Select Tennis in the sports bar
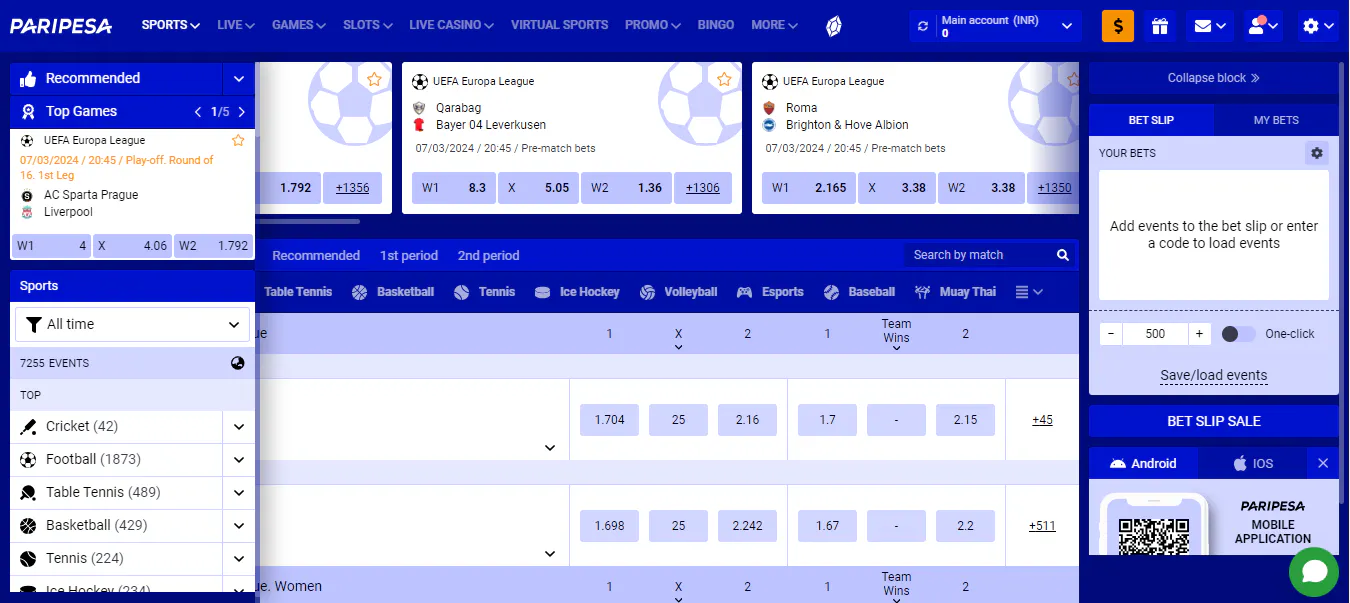 pyautogui.click(x=485, y=292)
